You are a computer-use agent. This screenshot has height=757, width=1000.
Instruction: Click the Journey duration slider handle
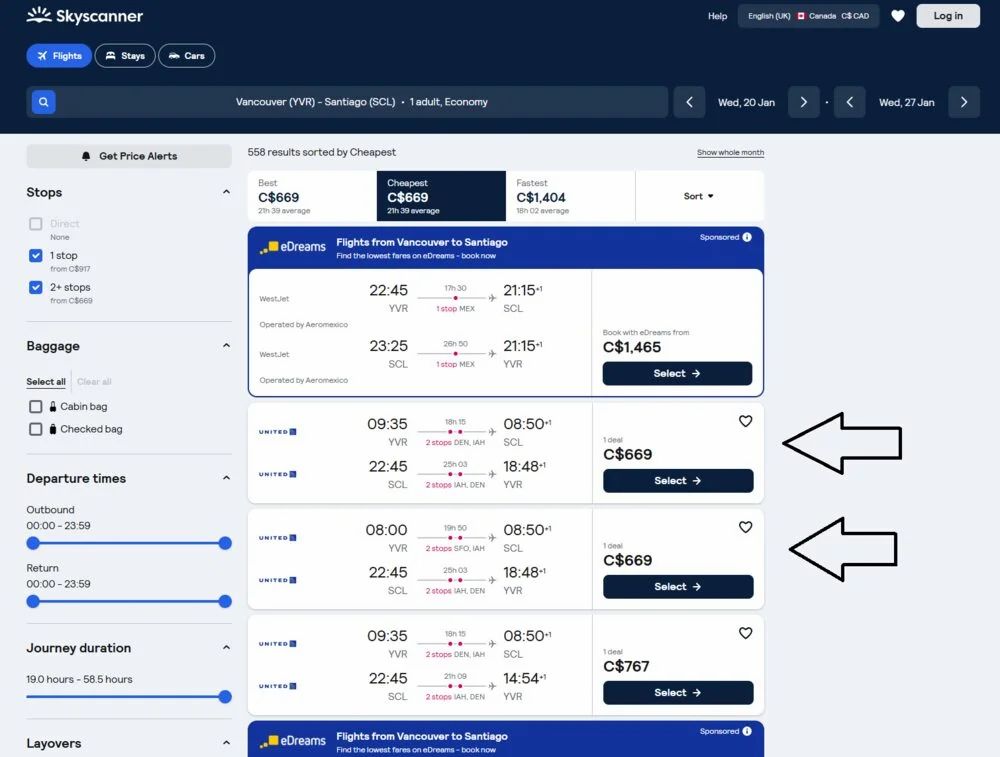pyautogui.click(x=224, y=697)
